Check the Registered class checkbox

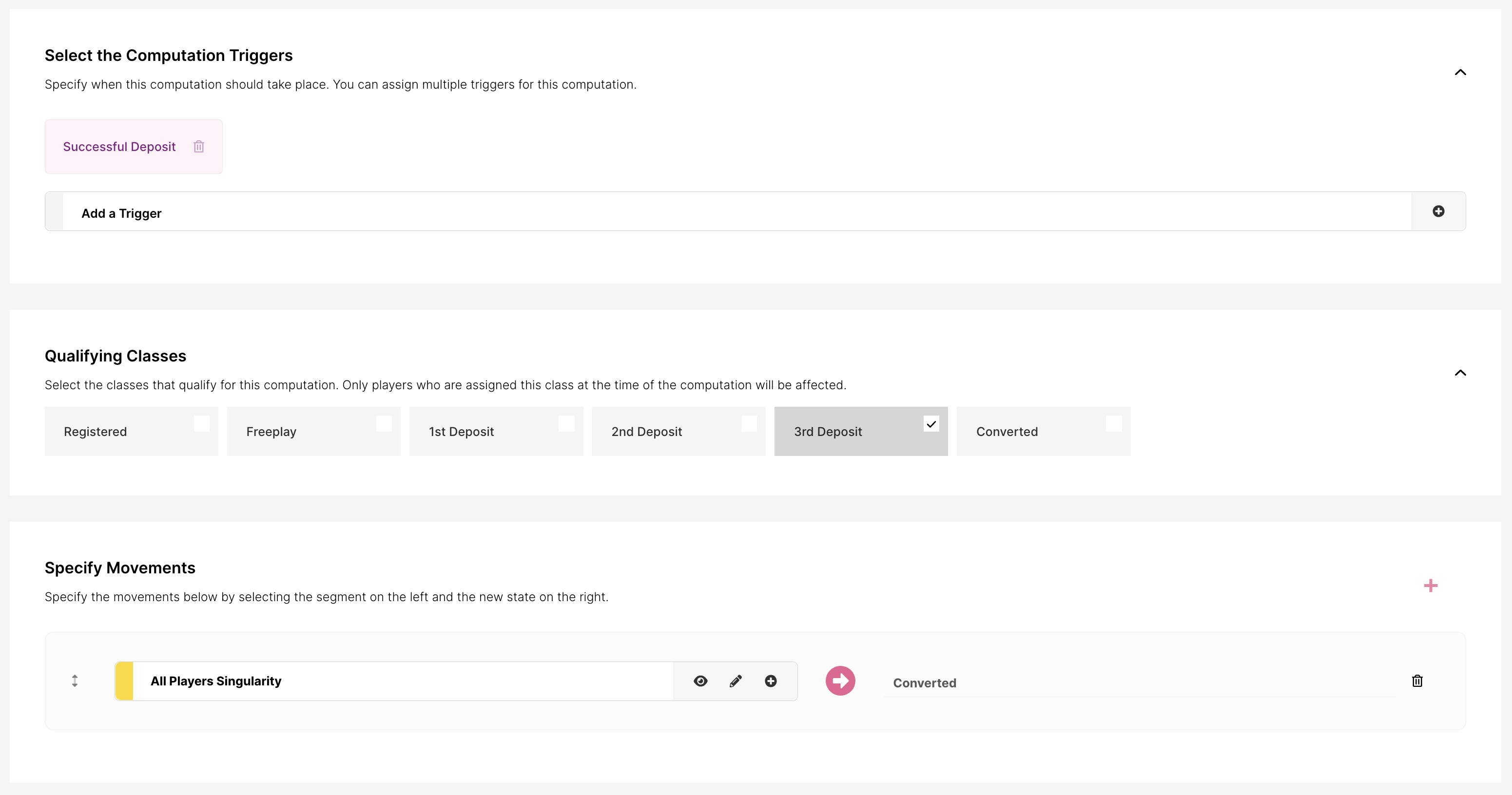click(x=201, y=424)
